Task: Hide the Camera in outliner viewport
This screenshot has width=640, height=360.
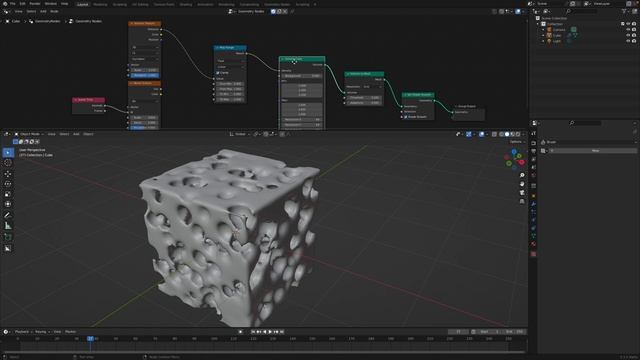Action: point(628,30)
